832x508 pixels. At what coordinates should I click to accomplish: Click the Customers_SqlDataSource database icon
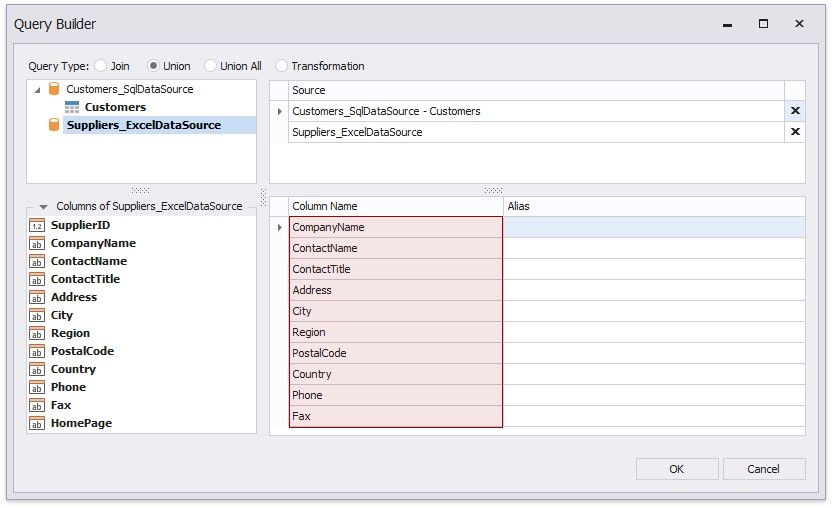[x=54, y=89]
